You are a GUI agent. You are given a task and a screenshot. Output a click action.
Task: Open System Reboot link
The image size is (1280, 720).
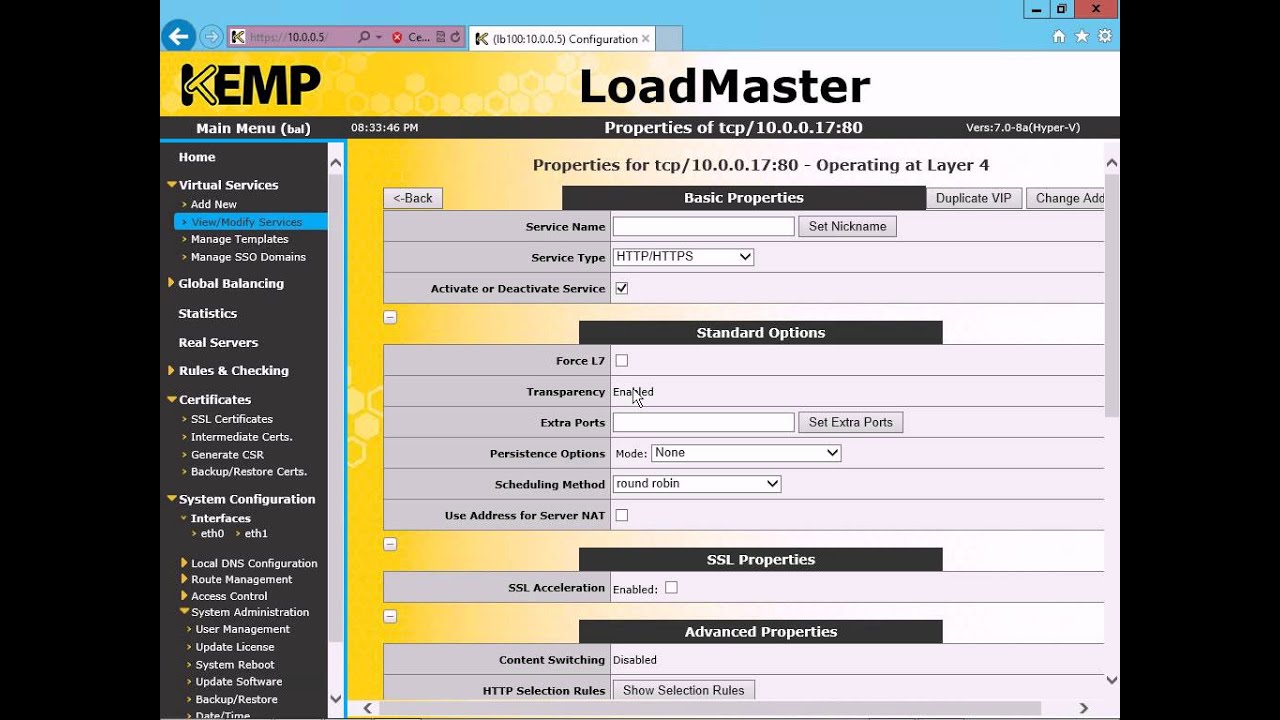click(x=235, y=665)
